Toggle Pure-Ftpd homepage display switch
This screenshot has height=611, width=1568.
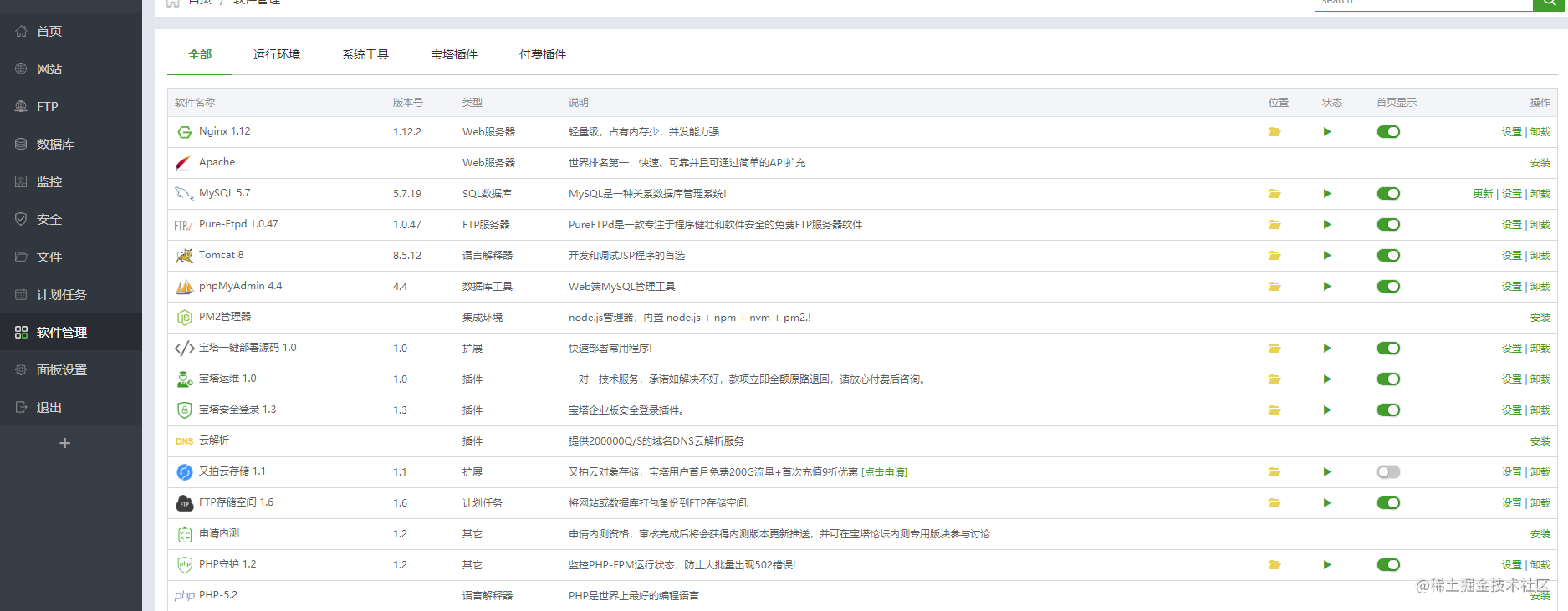click(x=1388, y=225)
